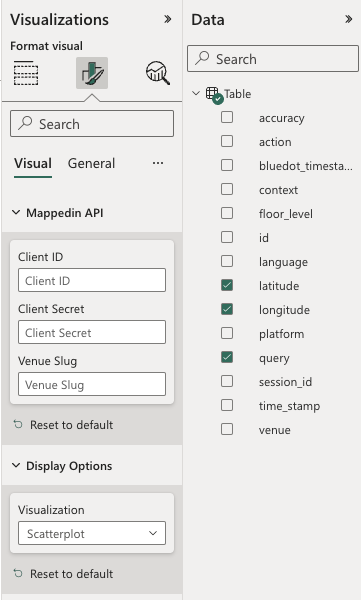Uncheck the longitude field checkbox
The height and width of the screenshot is (600, 361).
[x=227, y=309]
